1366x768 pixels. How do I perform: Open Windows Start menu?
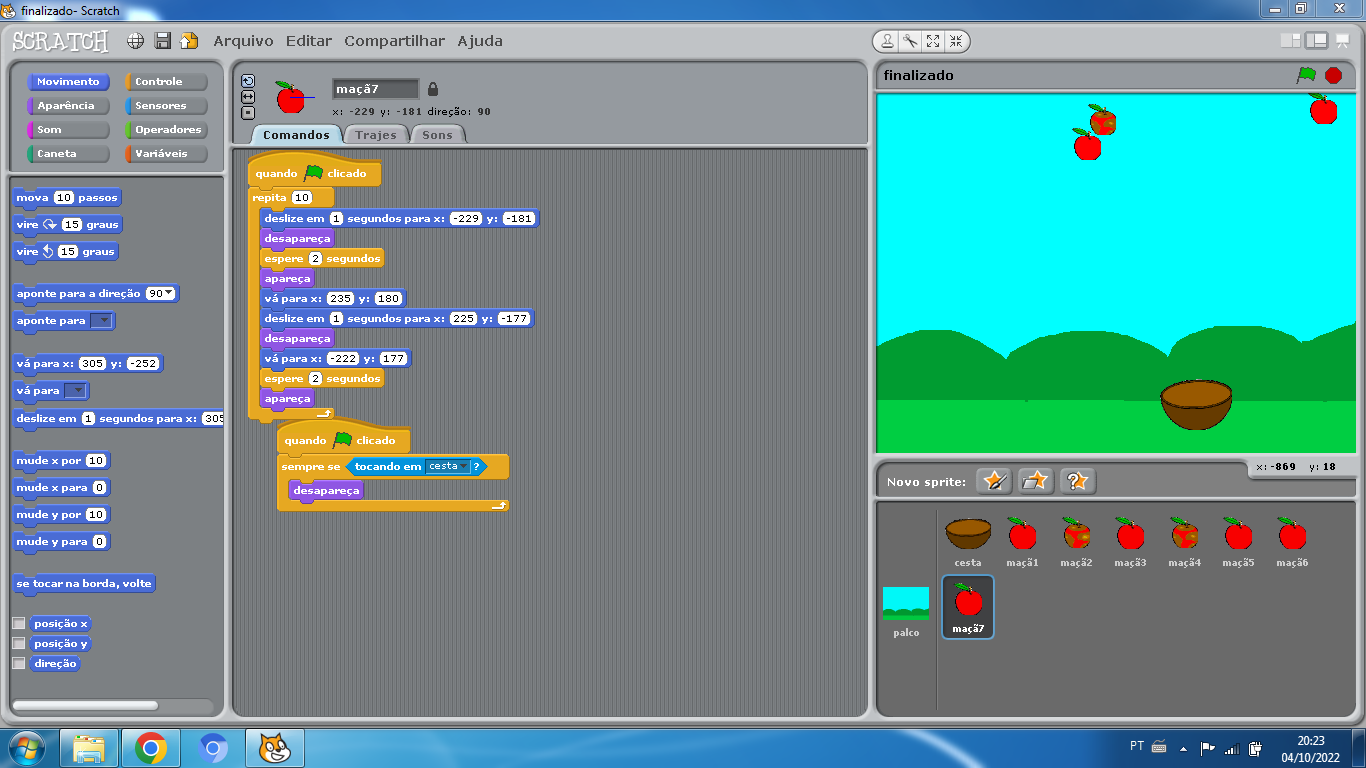point(24,748)
